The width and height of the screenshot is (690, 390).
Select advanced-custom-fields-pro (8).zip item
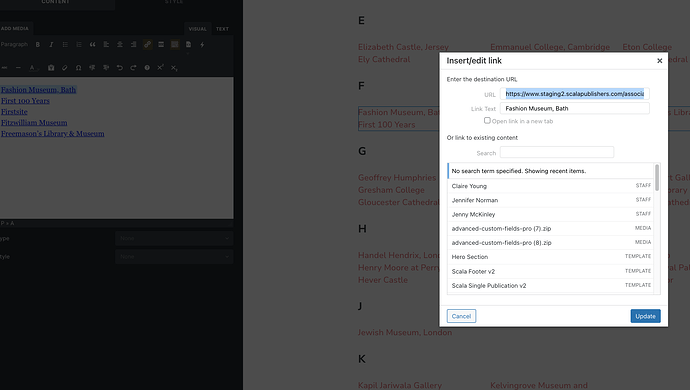pos(551,243)
